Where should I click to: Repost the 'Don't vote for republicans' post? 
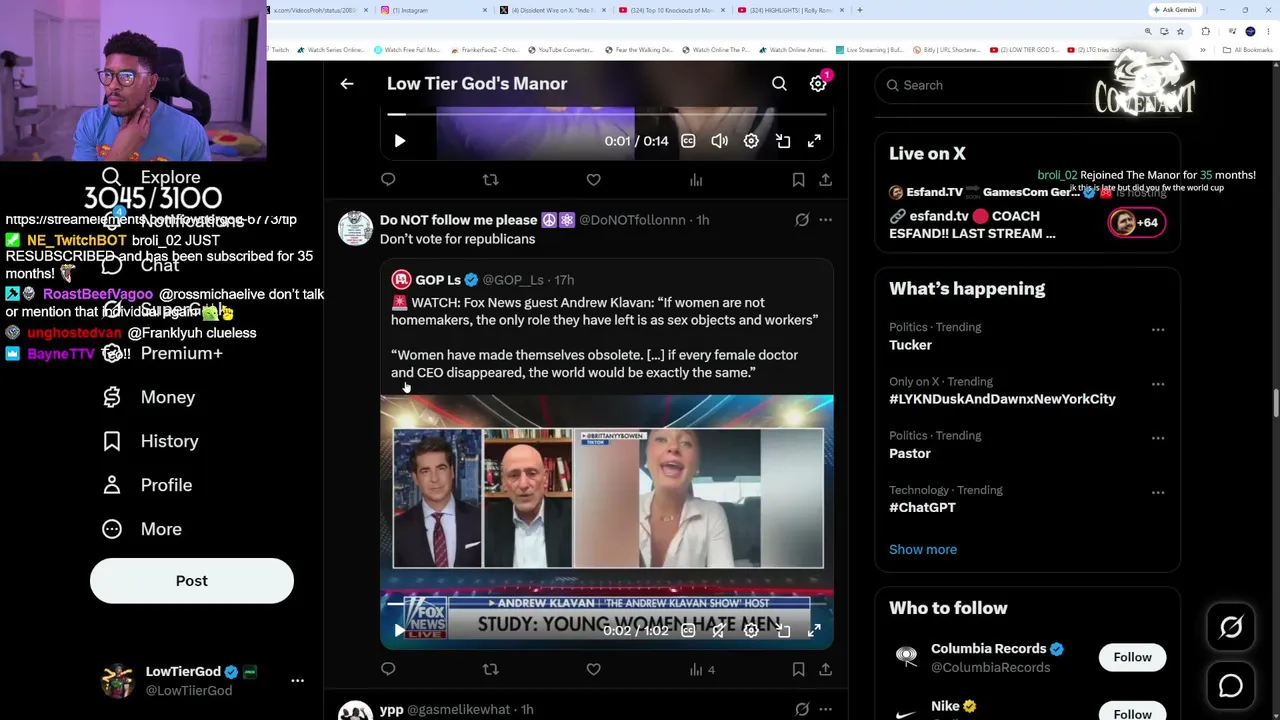(x=490, y=669)
